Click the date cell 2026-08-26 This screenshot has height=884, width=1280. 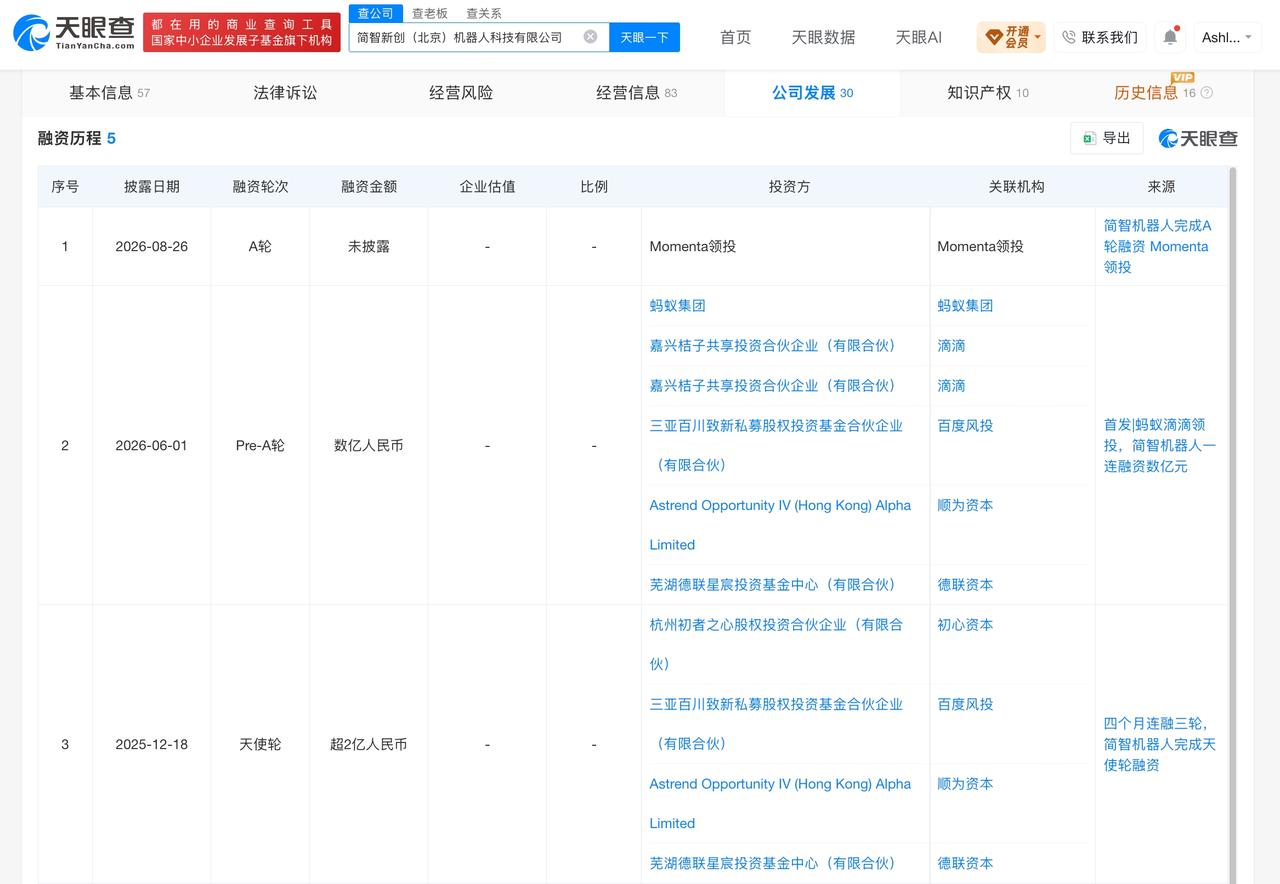[152, 246]
